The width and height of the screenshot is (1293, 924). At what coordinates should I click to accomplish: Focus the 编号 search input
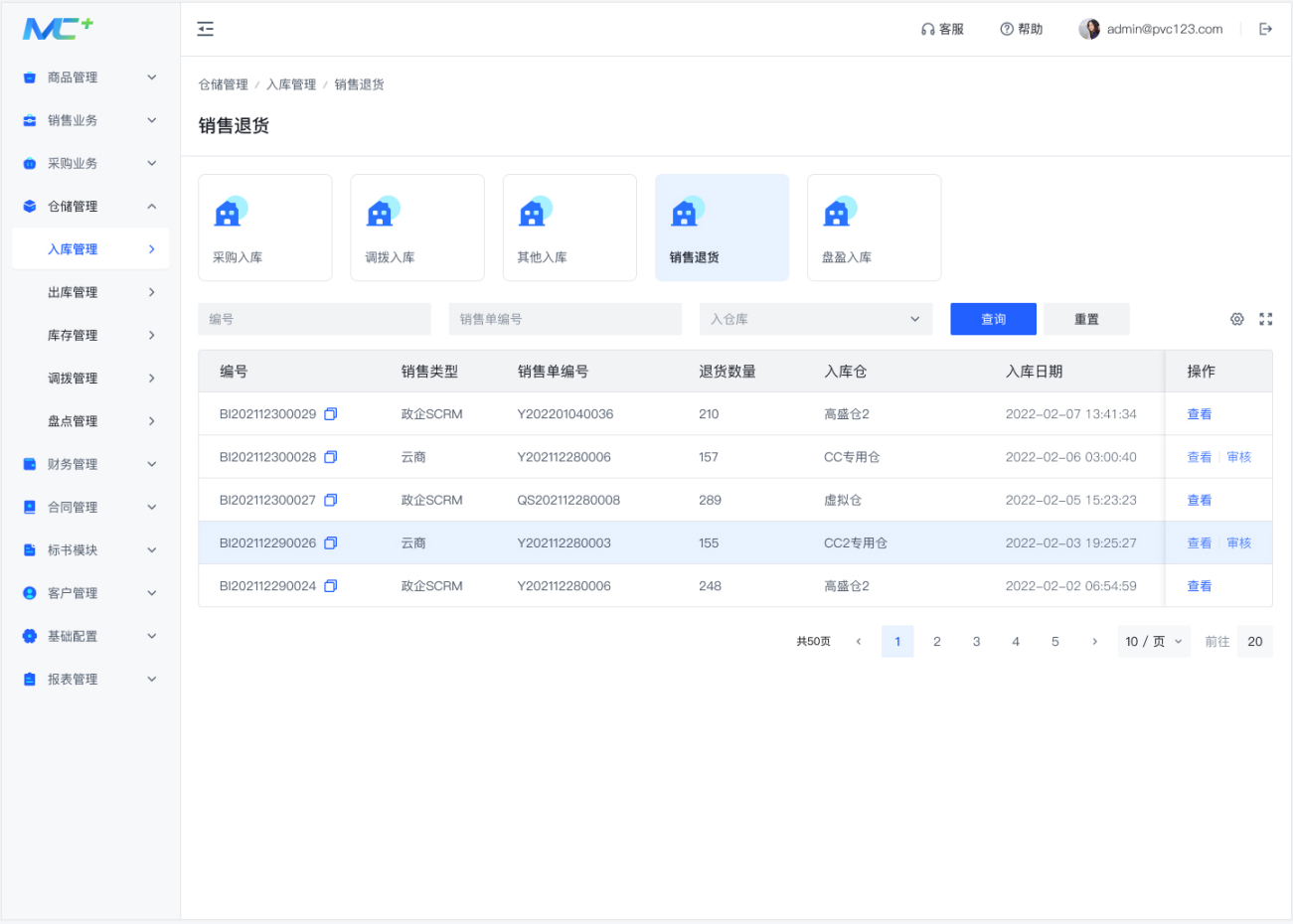[x=315, y=319]
